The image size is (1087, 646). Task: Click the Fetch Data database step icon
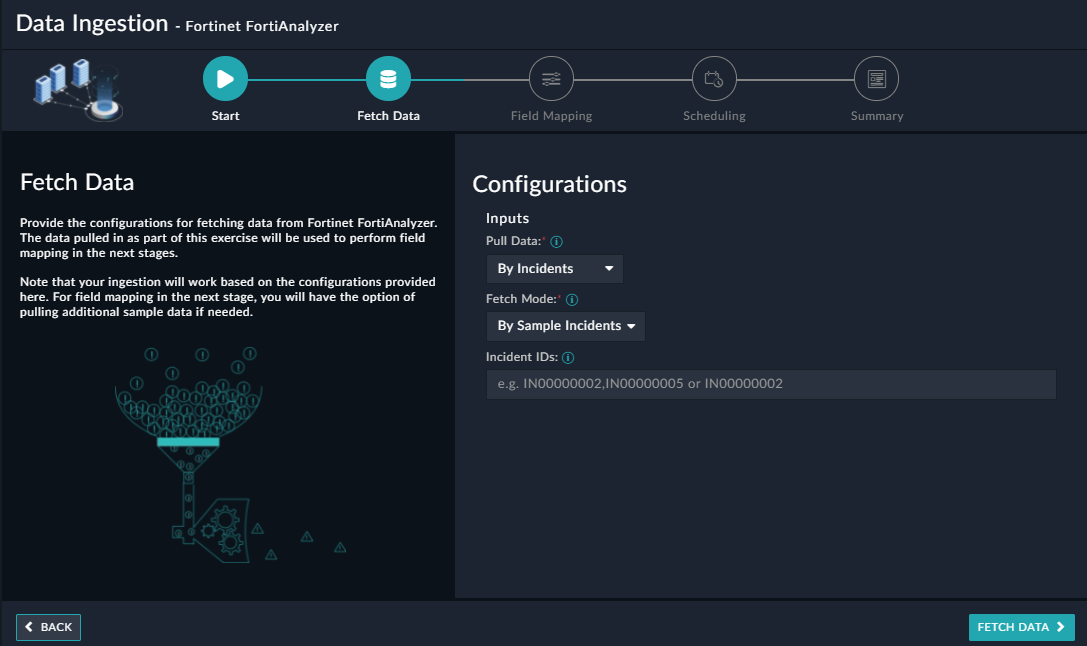click(388, 79)
